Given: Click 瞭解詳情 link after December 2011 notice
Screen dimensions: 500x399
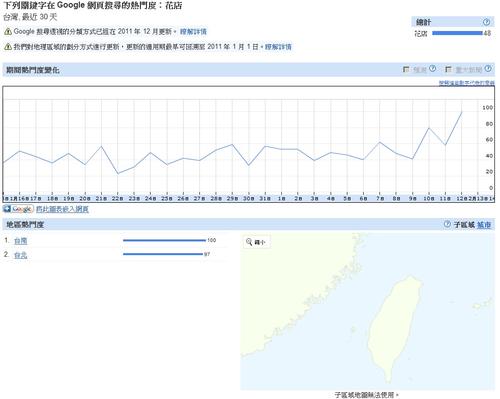Looking at the screenshot, I should 193,32.
